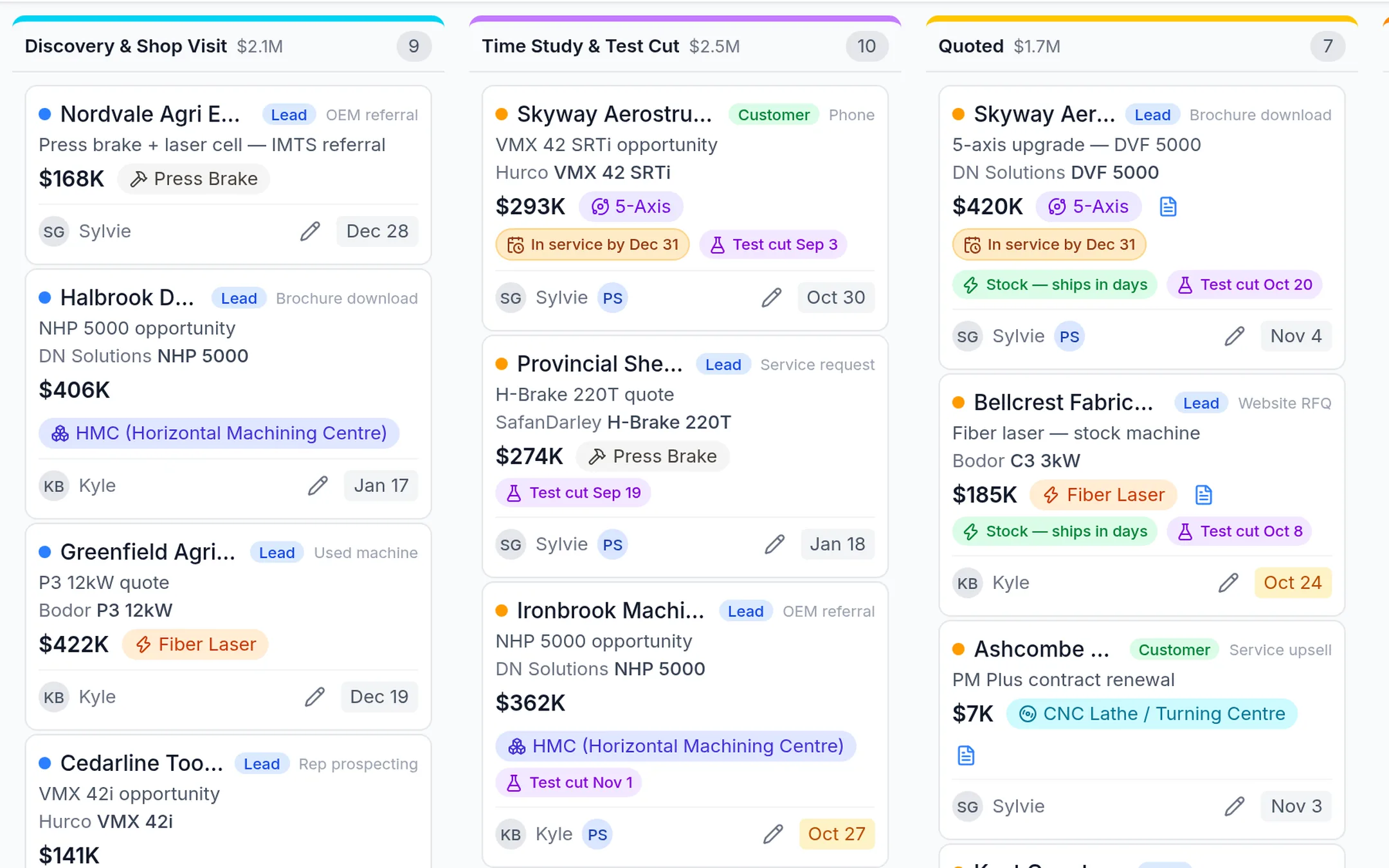Click SG avatar on Ashcombe card
Viewport: 1389px width, 868px height.
(x=967, y=806)
